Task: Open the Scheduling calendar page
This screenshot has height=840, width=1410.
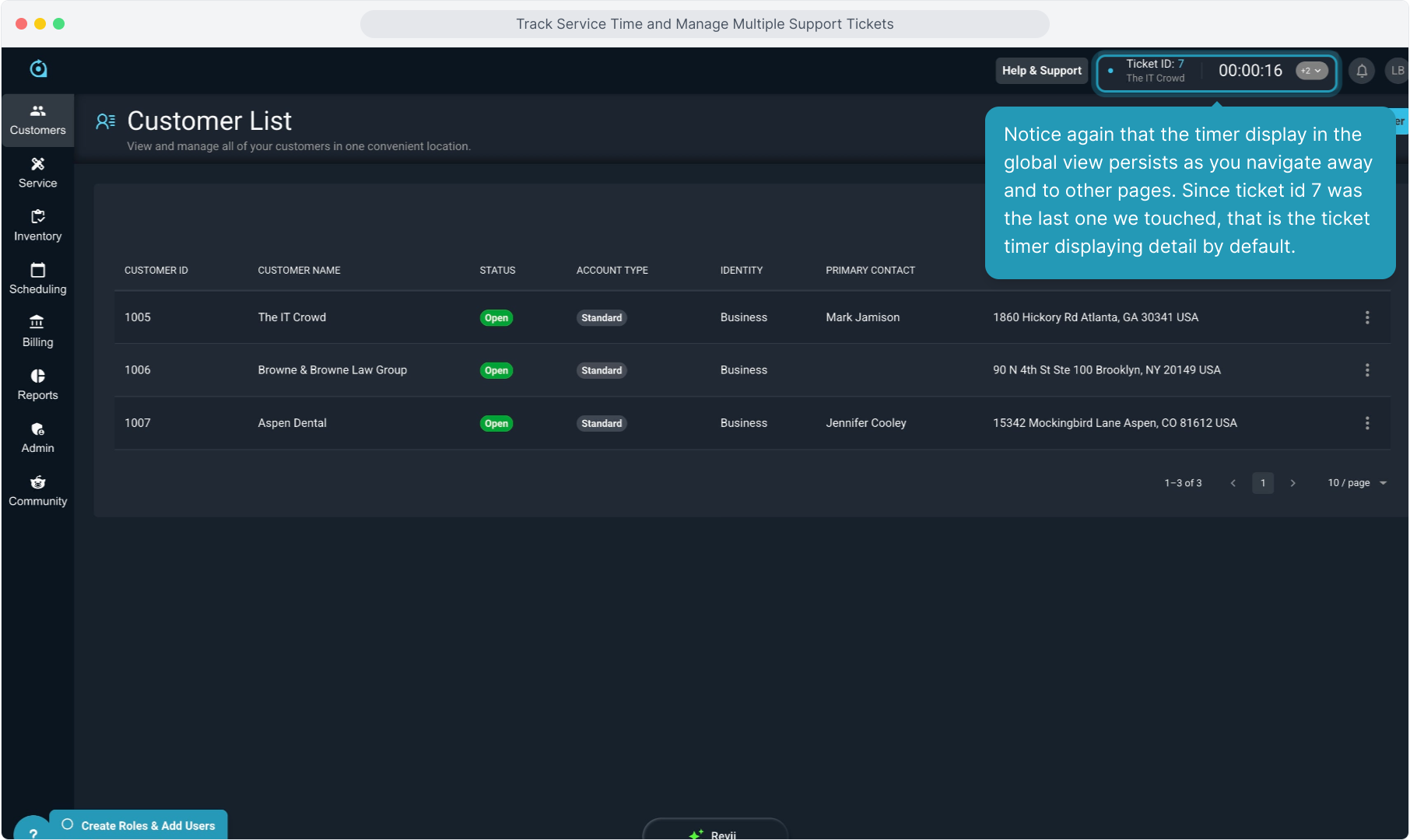Action: pyautogui.click(x=37, y=278)
